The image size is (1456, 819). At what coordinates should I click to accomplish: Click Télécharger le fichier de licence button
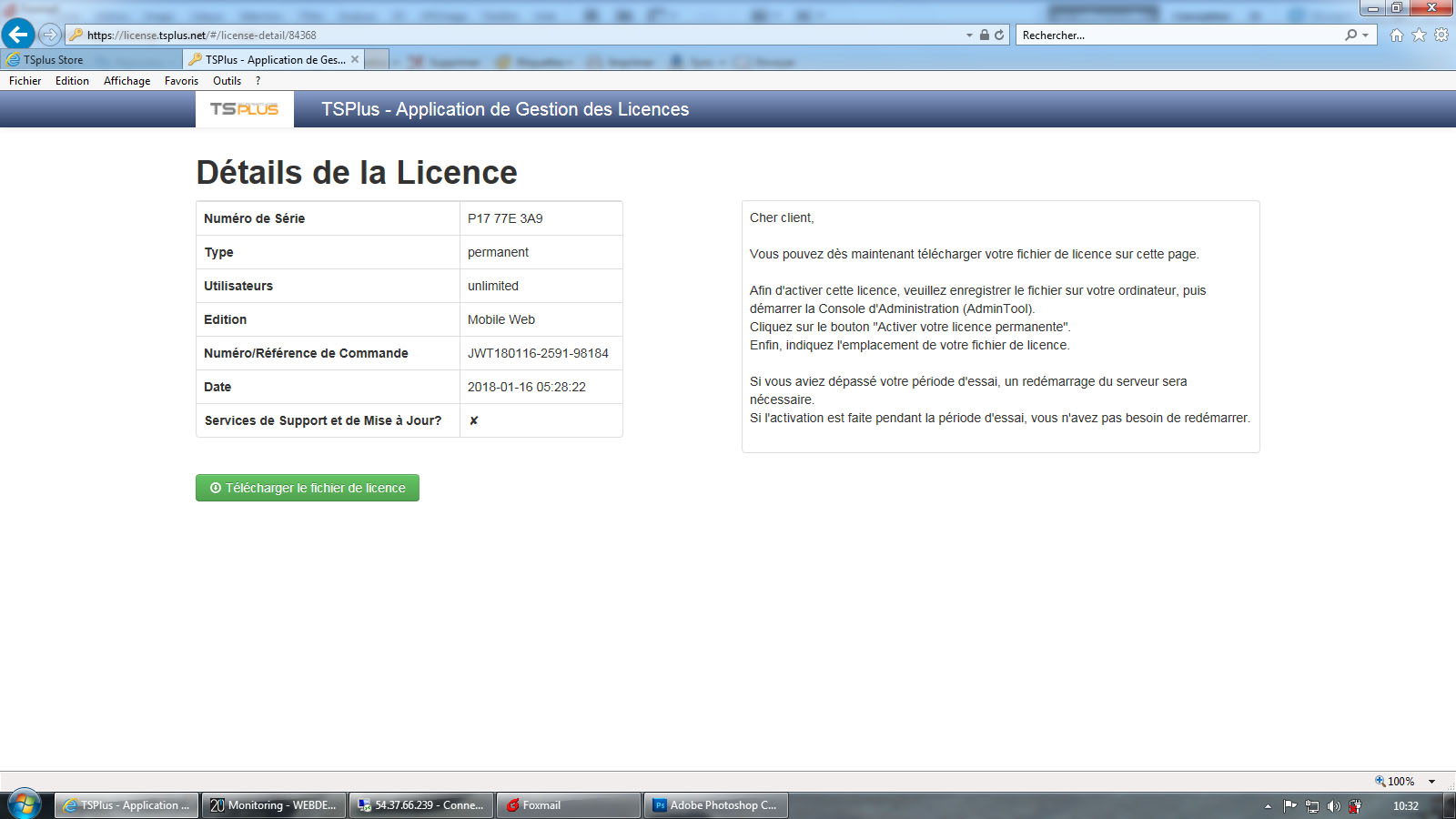pos(308,488)
